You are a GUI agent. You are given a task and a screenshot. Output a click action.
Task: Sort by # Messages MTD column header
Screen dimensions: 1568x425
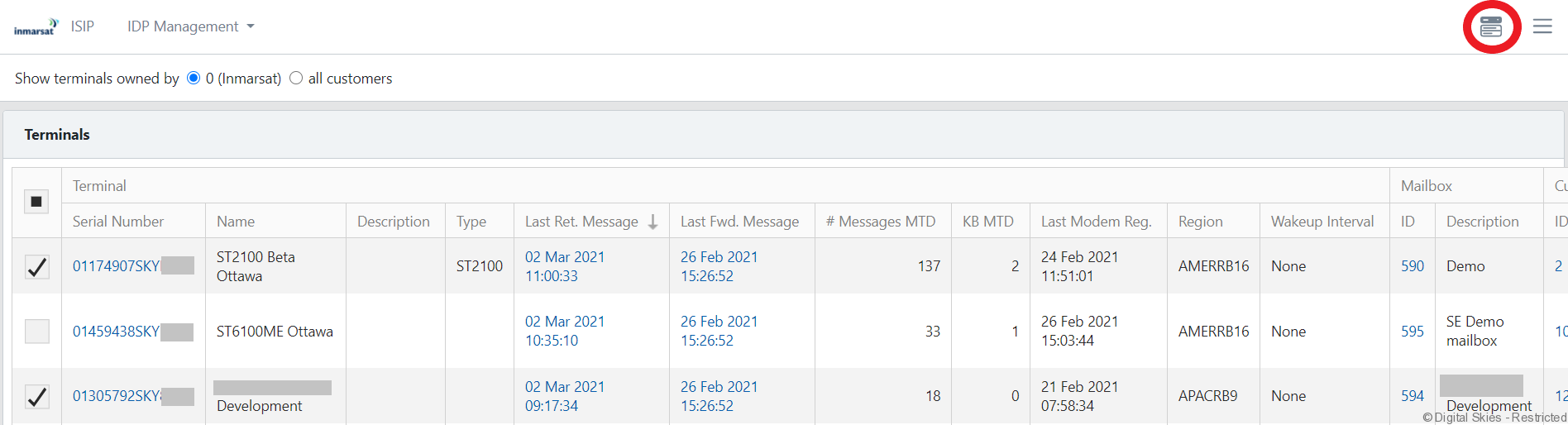(x=880, y=222)
